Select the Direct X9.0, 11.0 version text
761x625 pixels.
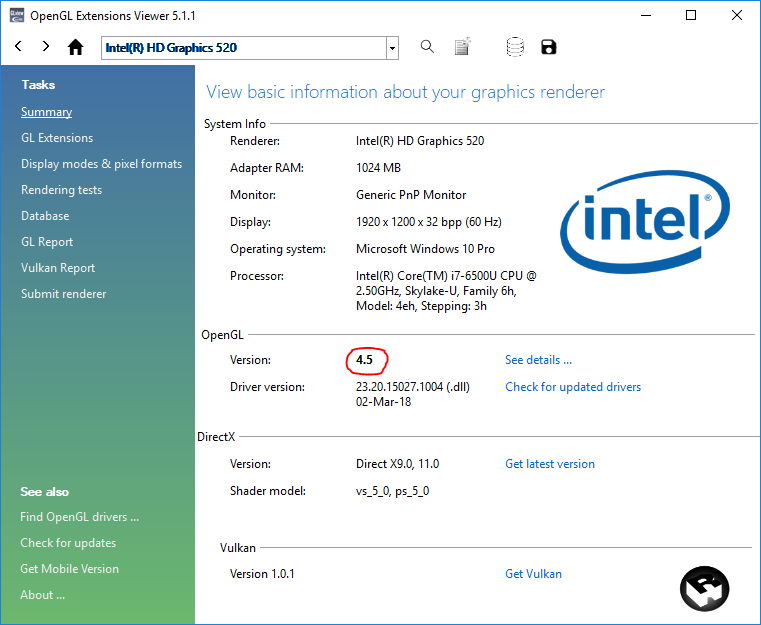(x=397, y=464)
